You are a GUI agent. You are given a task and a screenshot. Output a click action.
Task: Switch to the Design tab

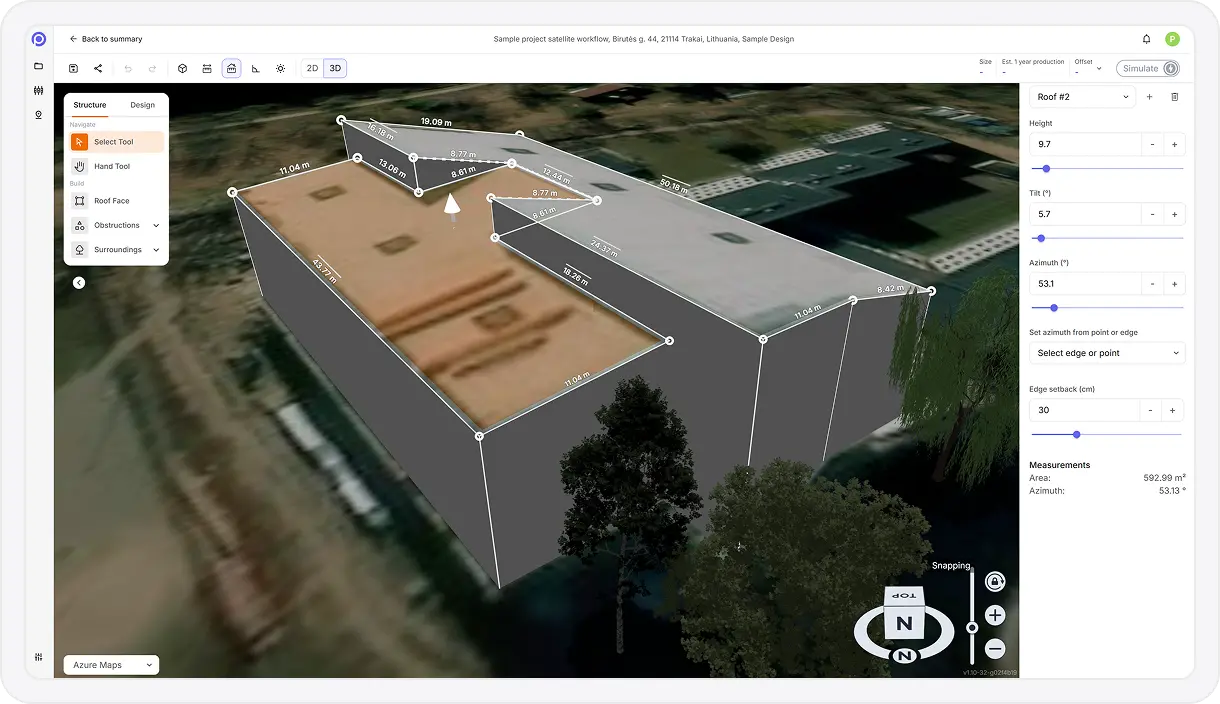(x=143, y=105)
